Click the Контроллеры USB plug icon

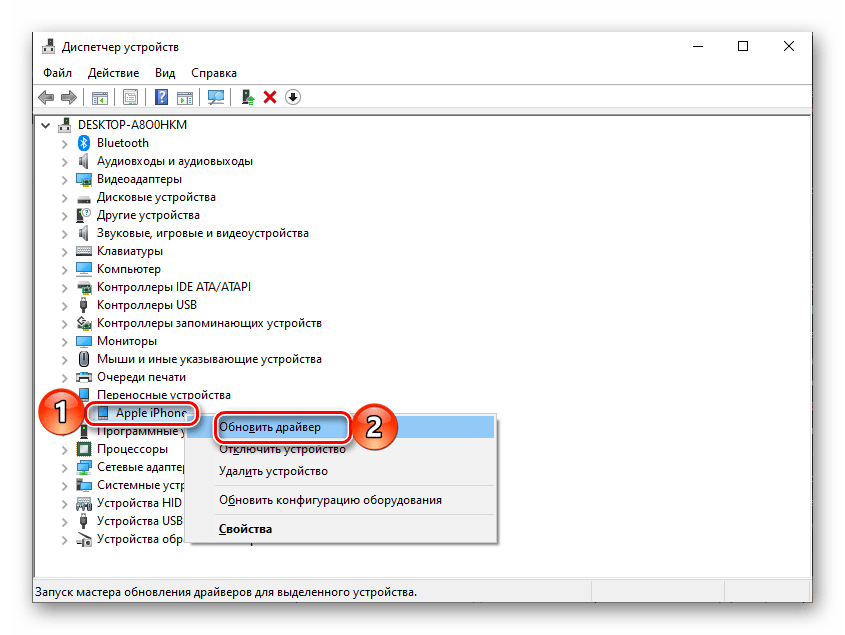[x=84, y=305]
